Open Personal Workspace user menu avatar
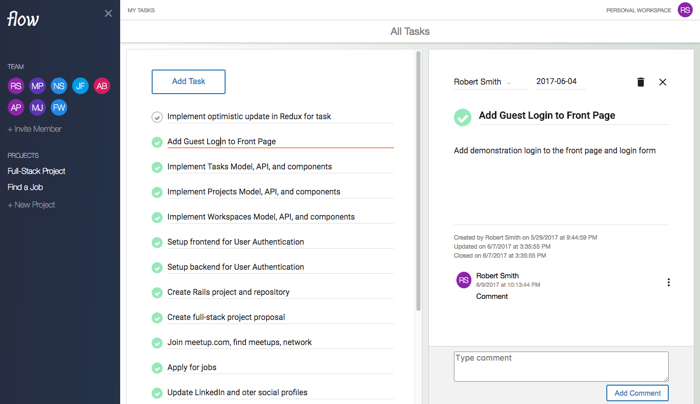The width and height of the screenshot is (700, 404). [x=685, y=10]
